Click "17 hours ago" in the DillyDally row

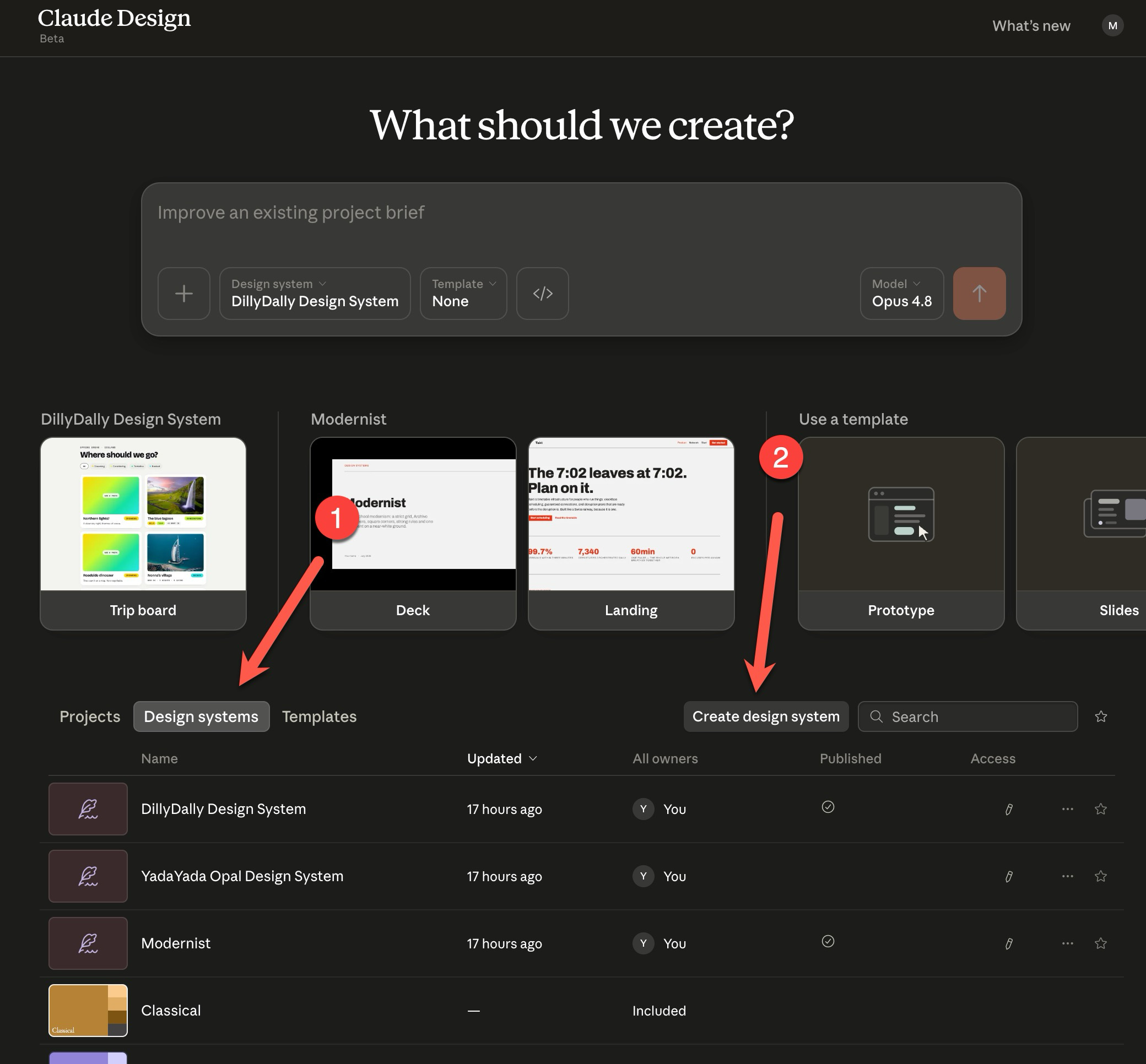point(505,810)
